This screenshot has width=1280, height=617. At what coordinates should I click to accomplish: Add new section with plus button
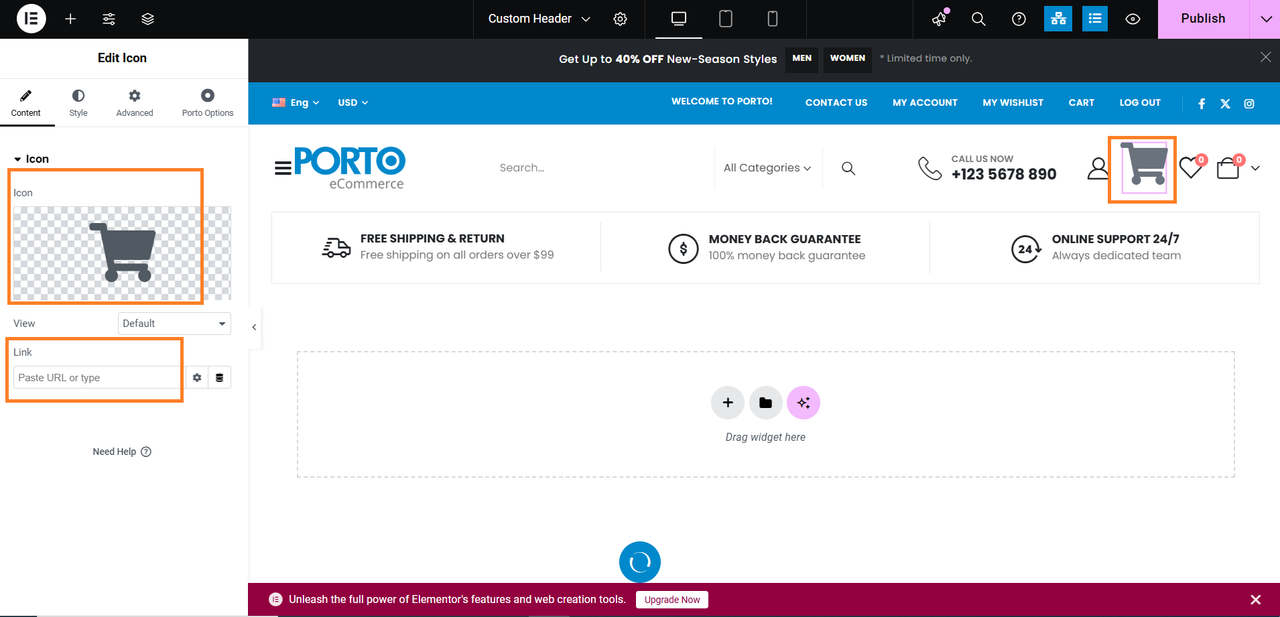pyautogui.click(x=728, y=403)
